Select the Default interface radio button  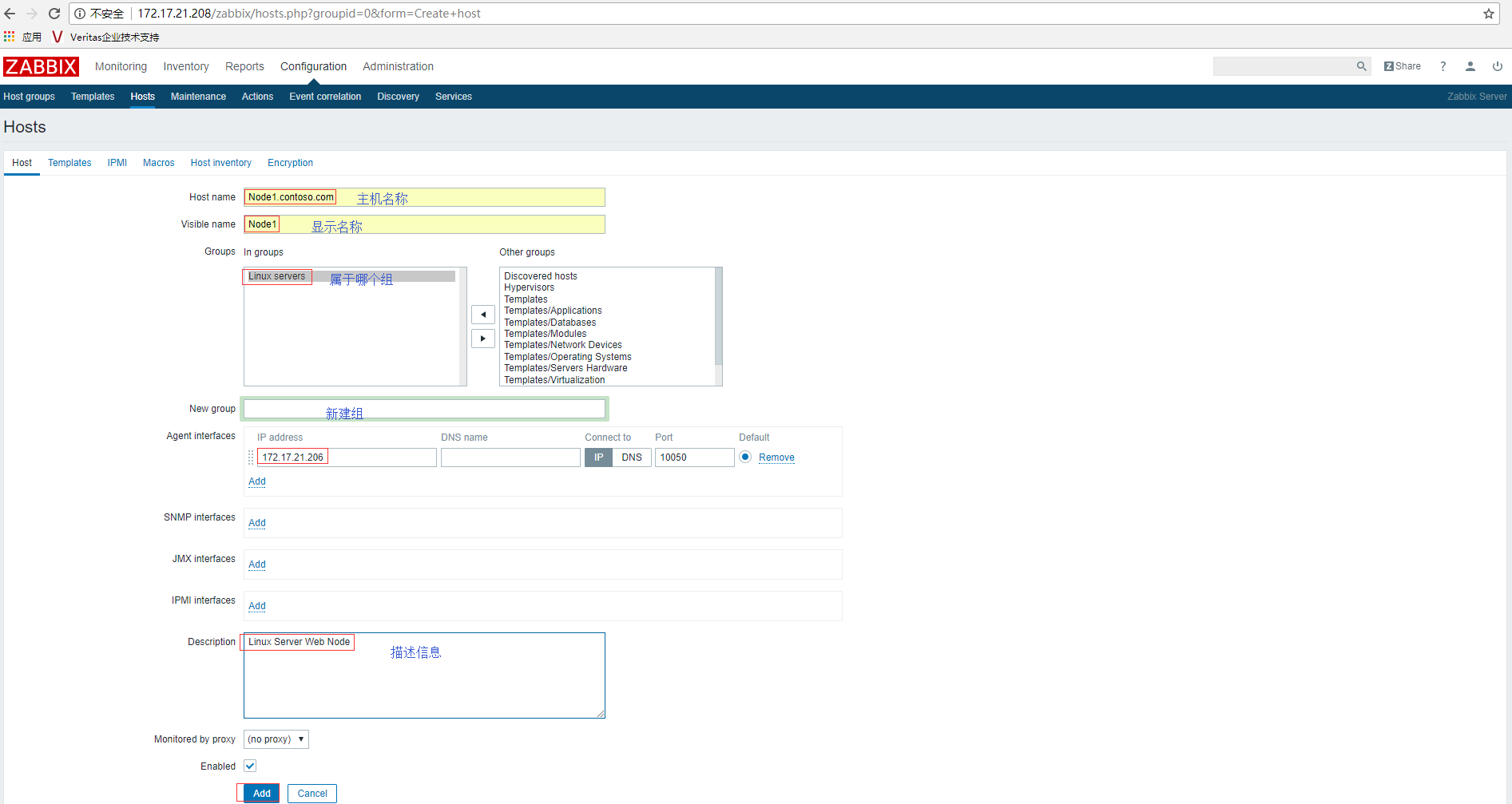(x=745, y=457)
